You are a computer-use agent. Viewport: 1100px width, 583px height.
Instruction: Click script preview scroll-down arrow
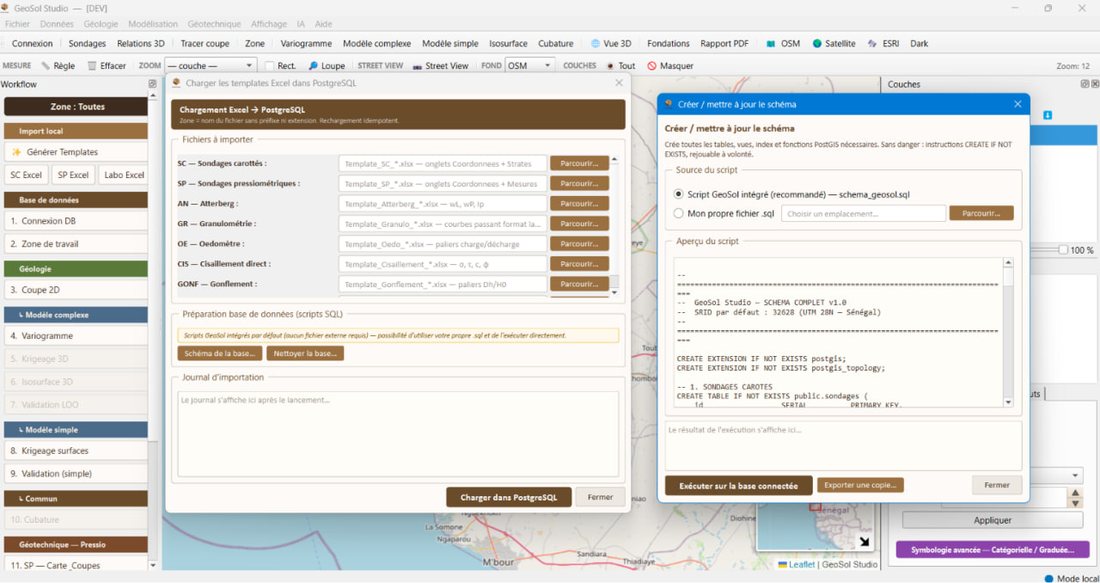click(1008, 403)
